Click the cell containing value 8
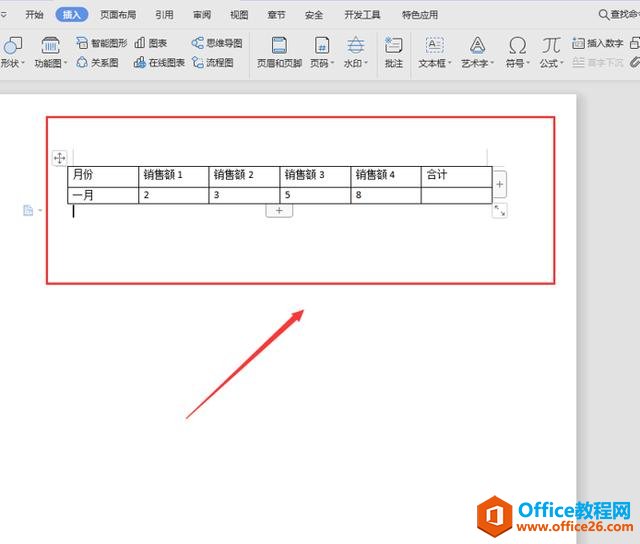Screen dimensions: 640x544 coord(386,195)
